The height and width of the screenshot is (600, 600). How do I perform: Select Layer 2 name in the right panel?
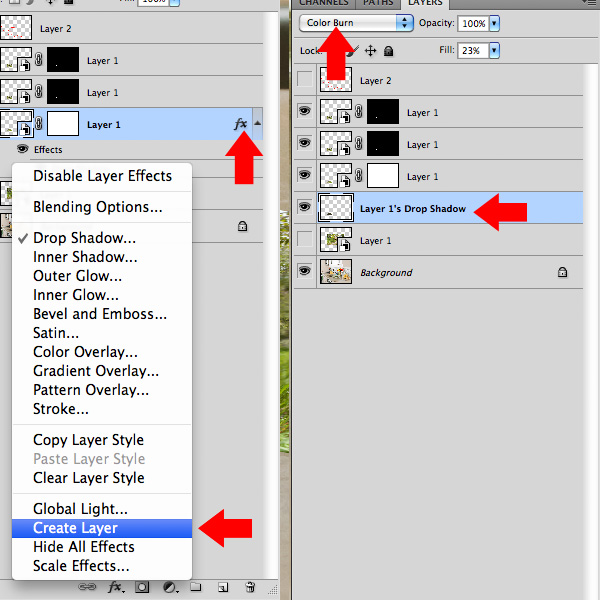pos(375,81)
